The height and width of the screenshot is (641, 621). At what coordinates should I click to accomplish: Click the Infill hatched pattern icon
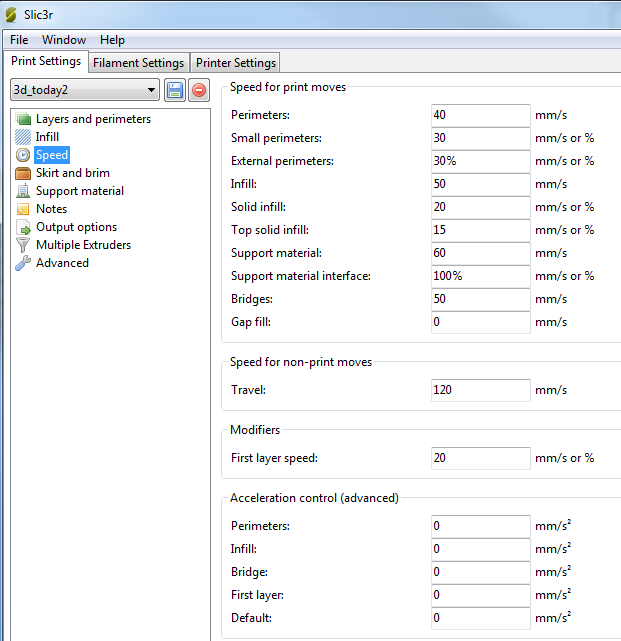pyautogui.click(x=23, y=137)
